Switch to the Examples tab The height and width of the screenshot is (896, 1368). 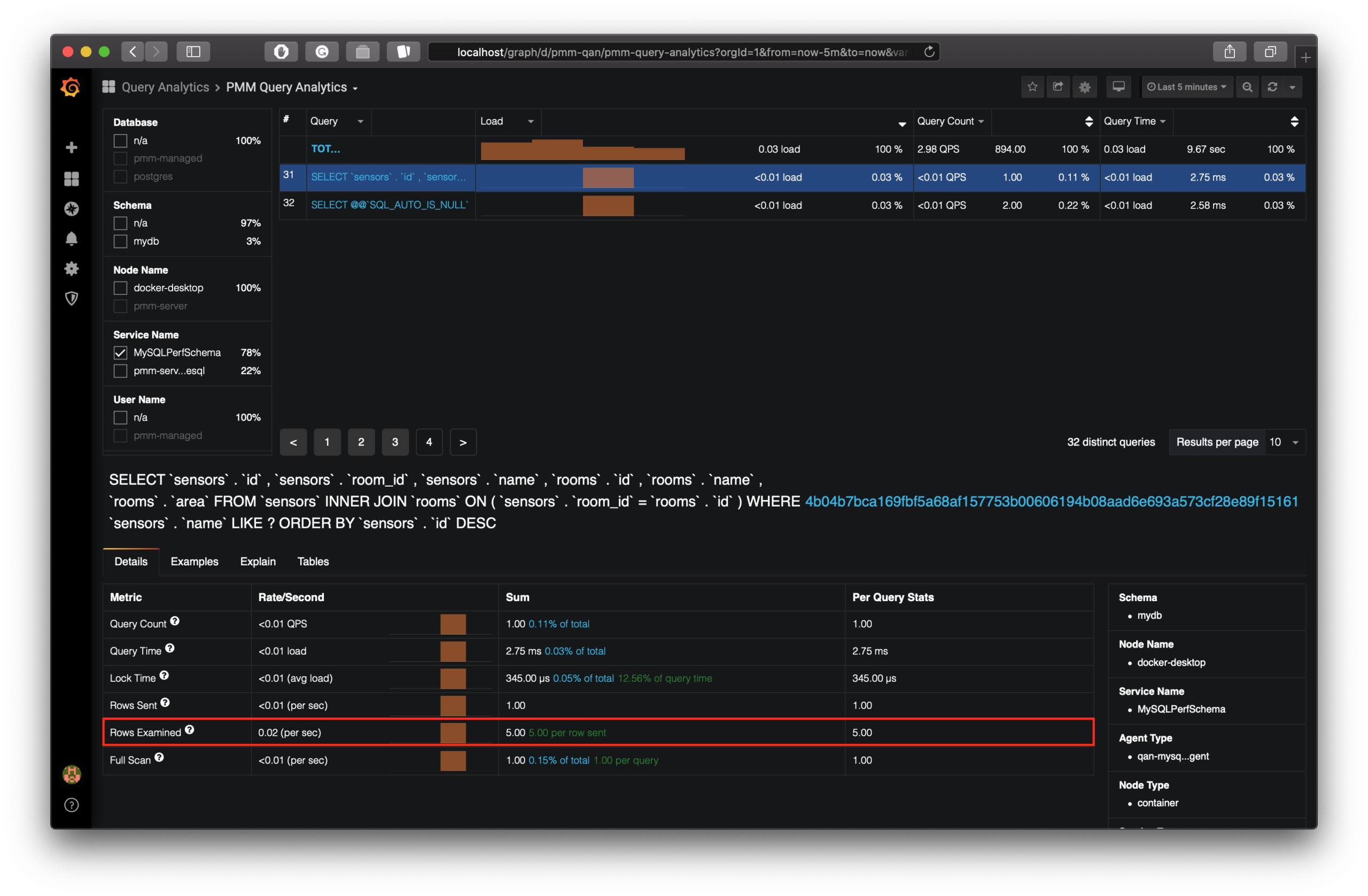pyautogui.click(x=195, y=562)
